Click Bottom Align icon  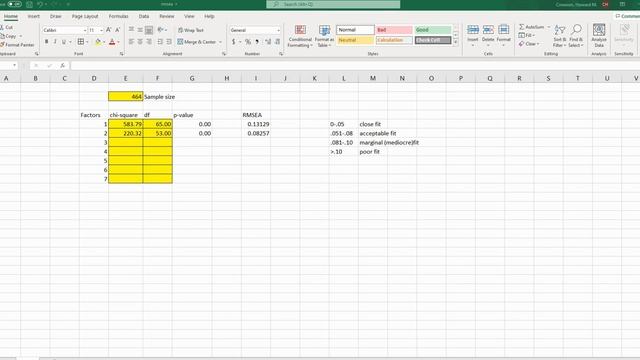click(x=149, y=30)
